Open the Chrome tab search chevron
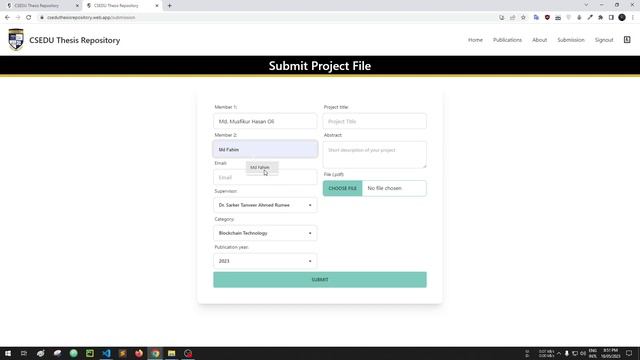640x360 pixels. tap(586, 5)
